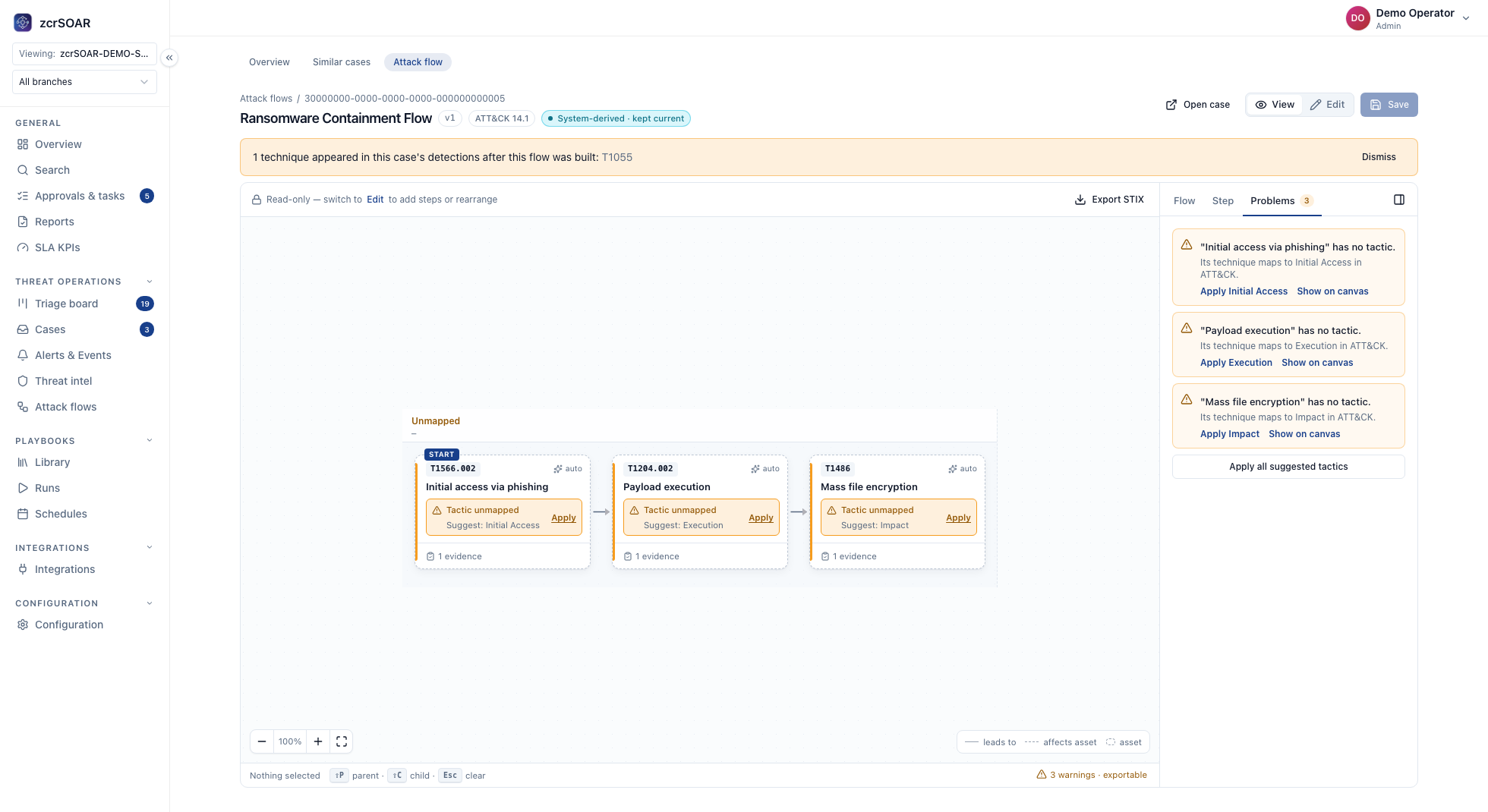Open the Flow panel tab
Screen dimensions: 1488x812
[x=1184, y=200]
